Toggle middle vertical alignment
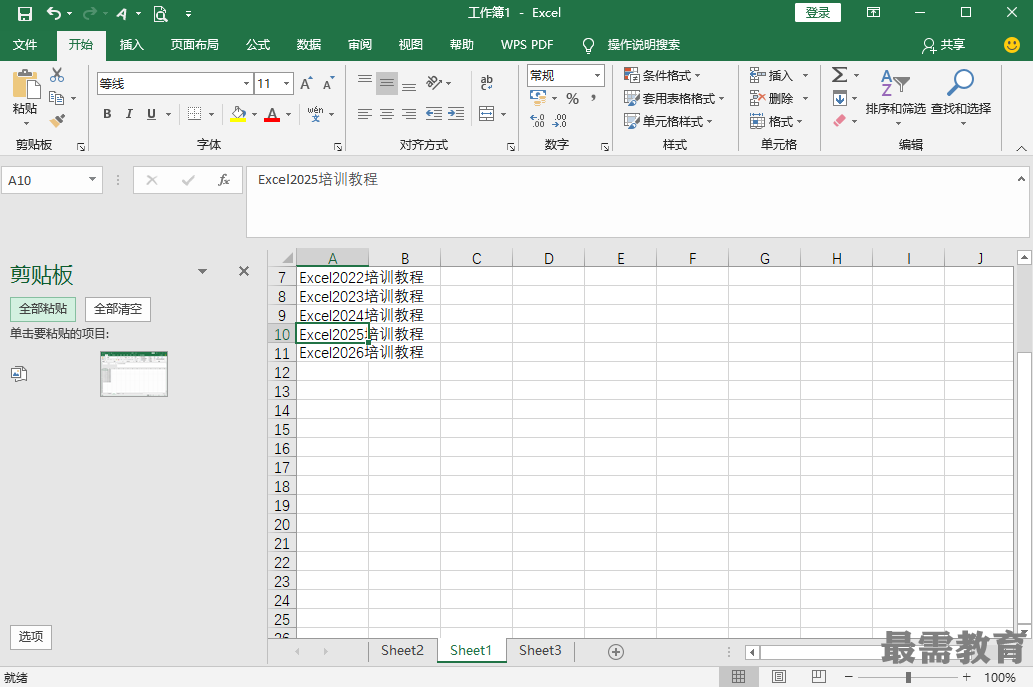This screenshot has height=687, width=1033. (387, 82)
